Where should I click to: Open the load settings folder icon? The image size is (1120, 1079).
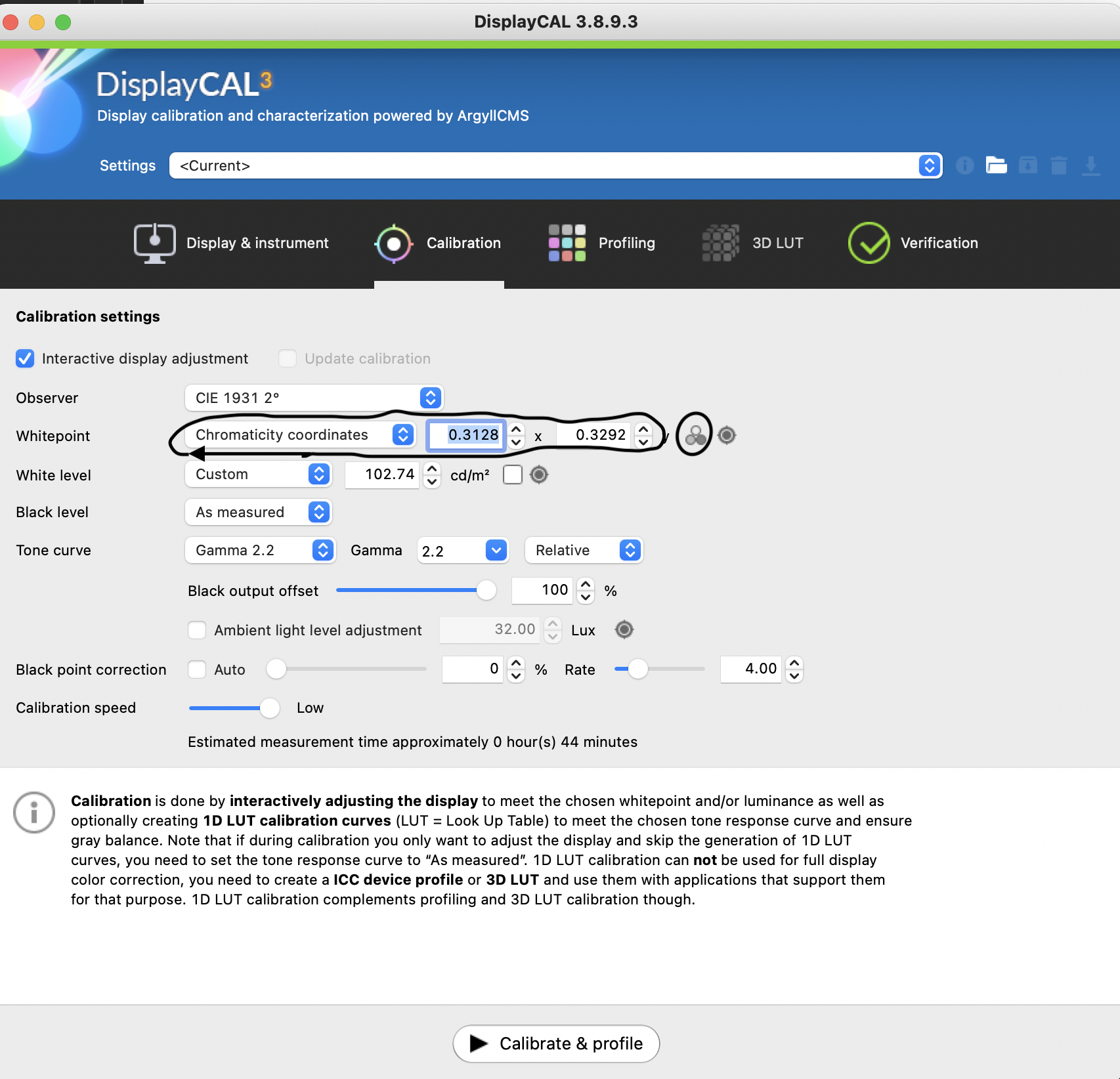click(x=996, y=165)
